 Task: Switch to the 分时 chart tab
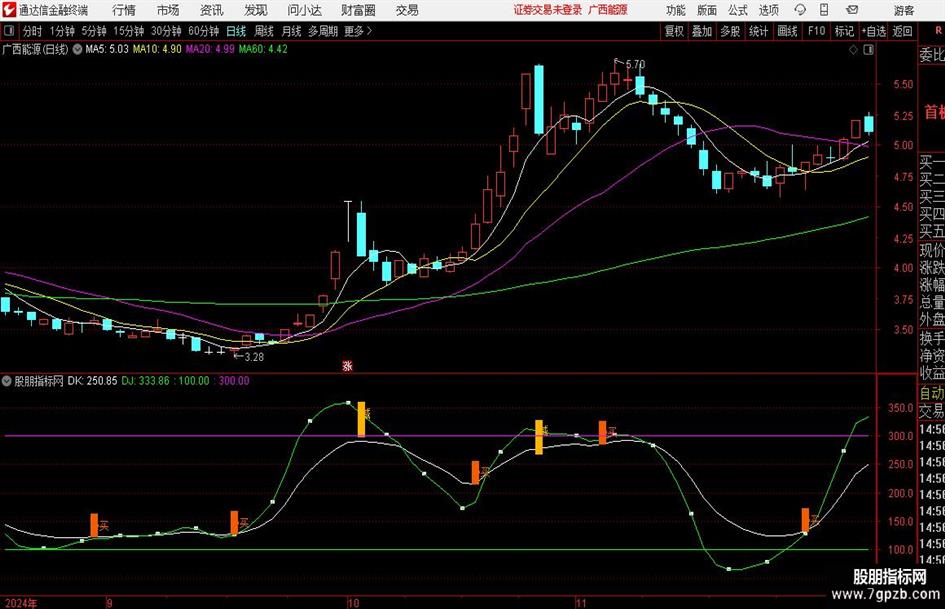(33, 31)
